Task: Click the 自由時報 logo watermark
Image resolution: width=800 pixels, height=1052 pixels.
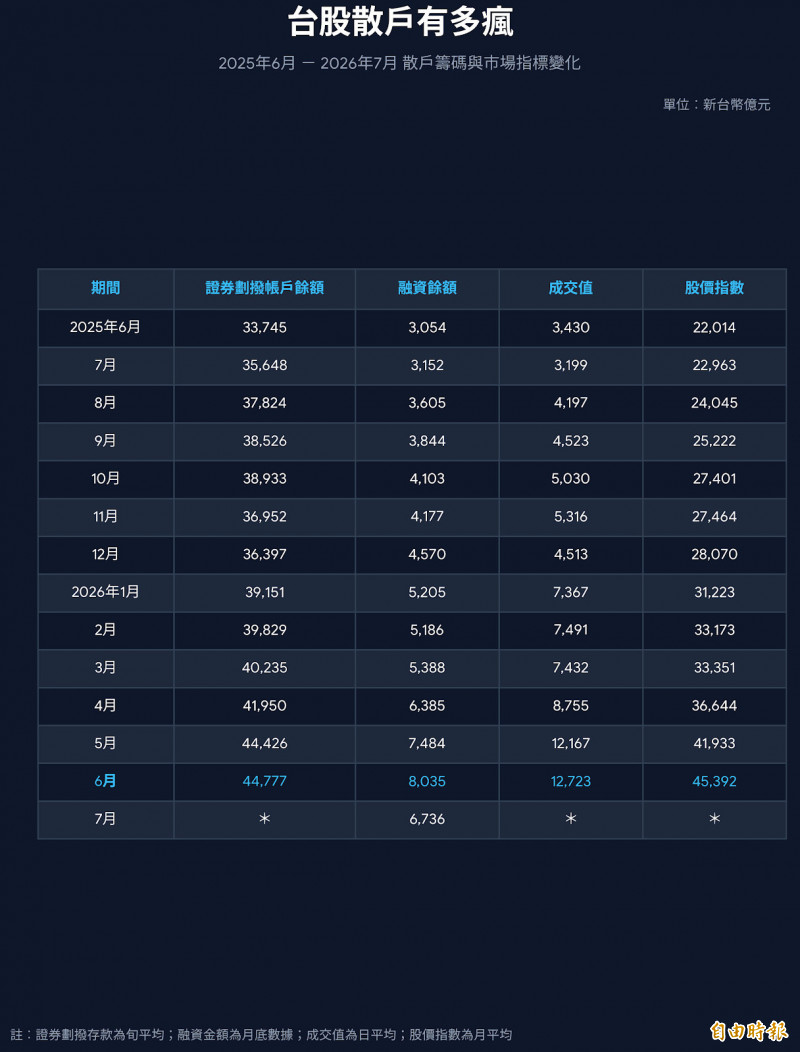Action: 749,1031
